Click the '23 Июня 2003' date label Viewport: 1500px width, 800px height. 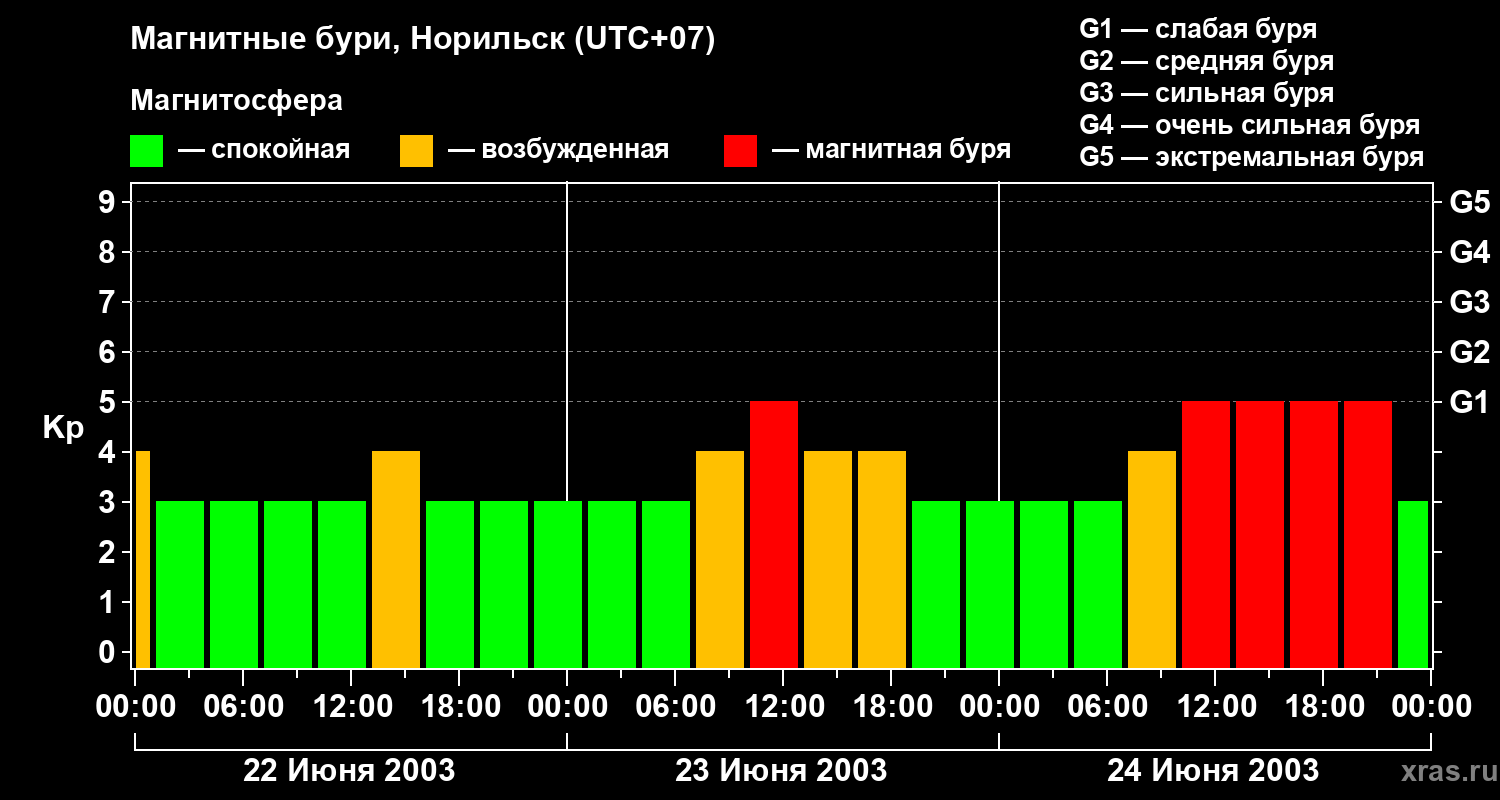click(781, 771)
